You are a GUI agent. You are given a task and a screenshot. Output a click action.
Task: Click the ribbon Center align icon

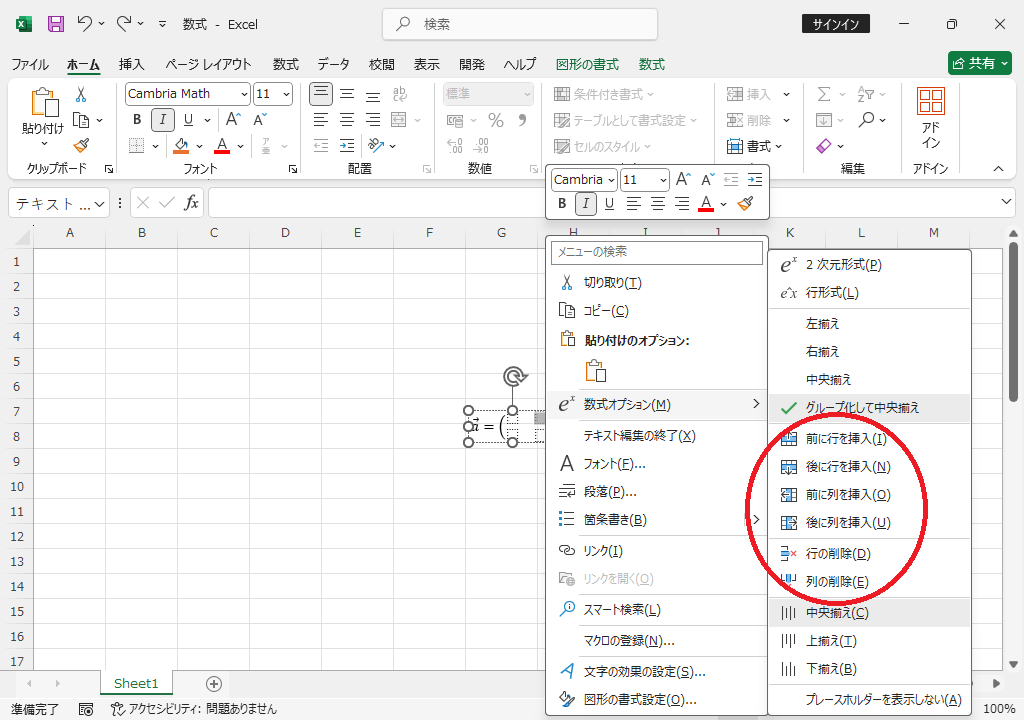(347, 120)
